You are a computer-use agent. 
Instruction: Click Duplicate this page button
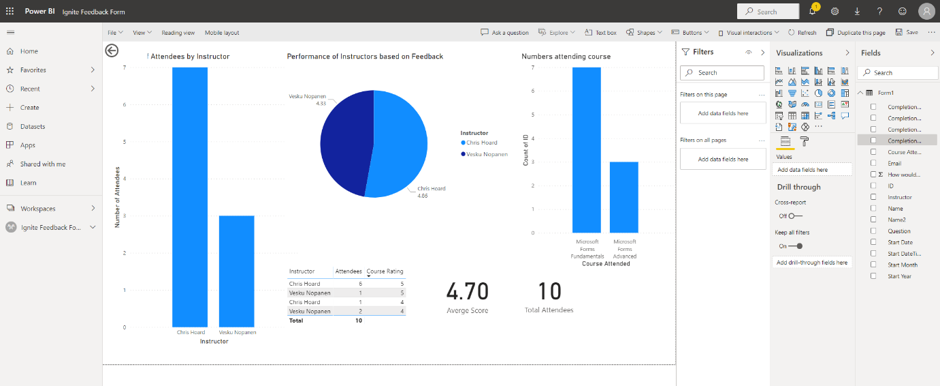(855, 32)
